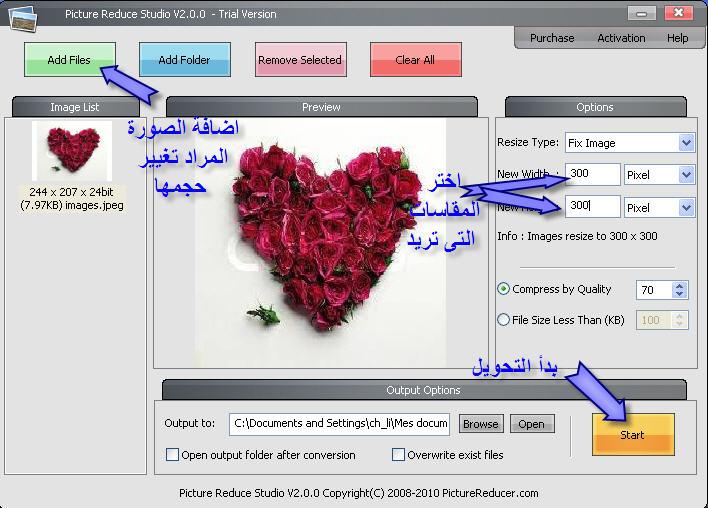The width and height of the screenshot is (708, 508).
Task: Expand the Resize Type dropdown
Action: click(x=686, y=143)
